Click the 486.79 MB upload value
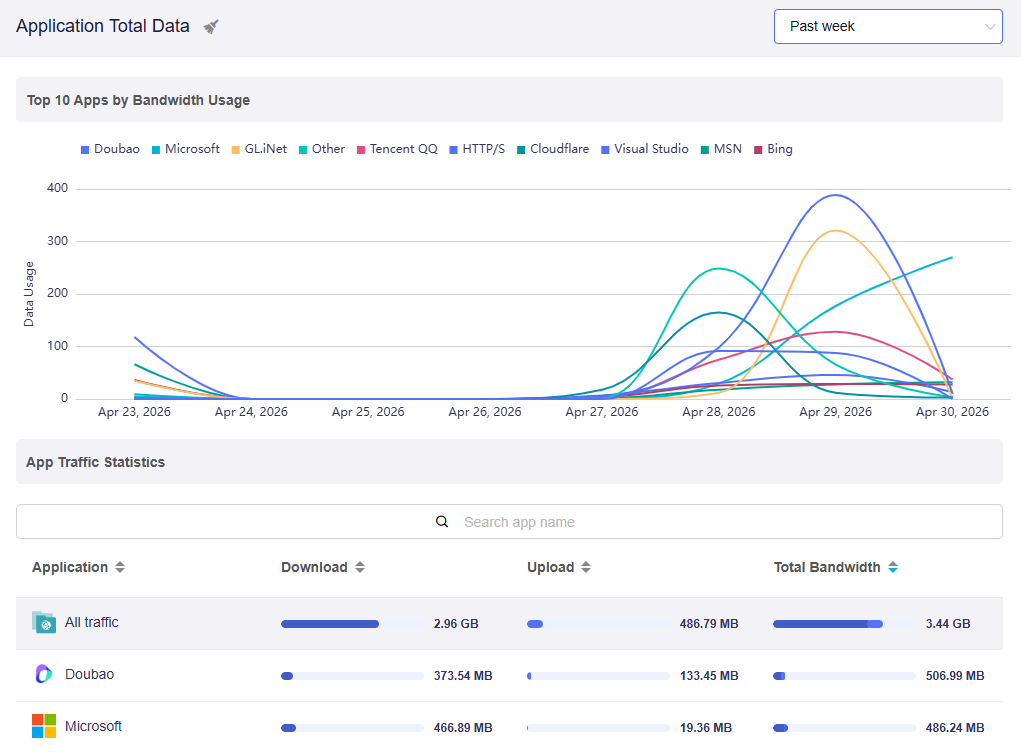This screenshot has width=1021, height=752. tap(709, 624)
